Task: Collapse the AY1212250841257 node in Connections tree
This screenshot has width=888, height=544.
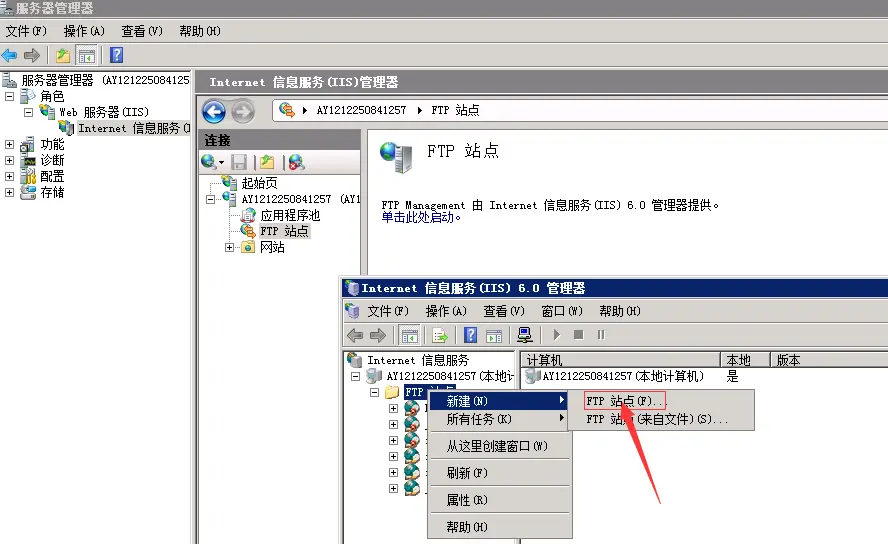Action: pos(210,199)
